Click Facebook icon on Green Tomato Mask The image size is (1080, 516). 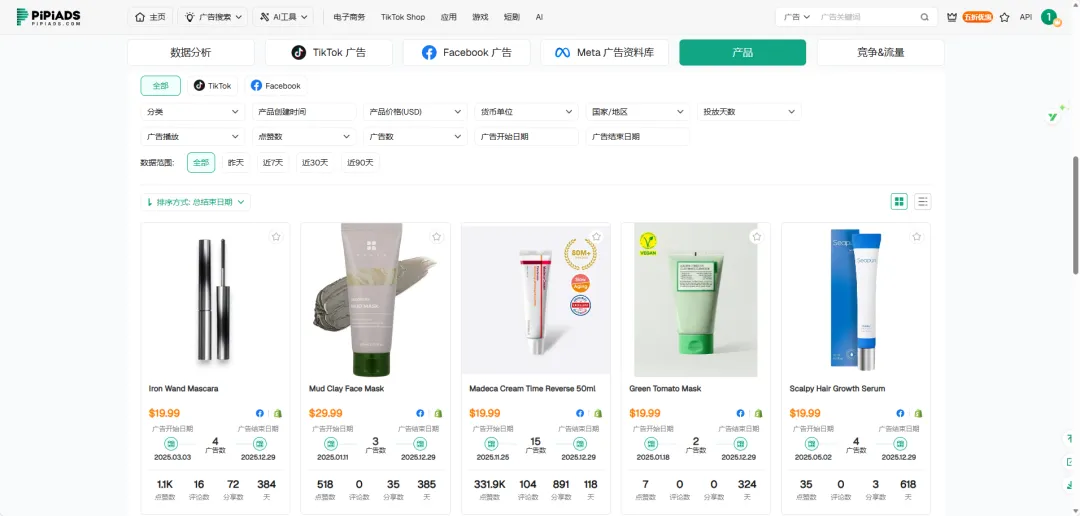(740, 413)
